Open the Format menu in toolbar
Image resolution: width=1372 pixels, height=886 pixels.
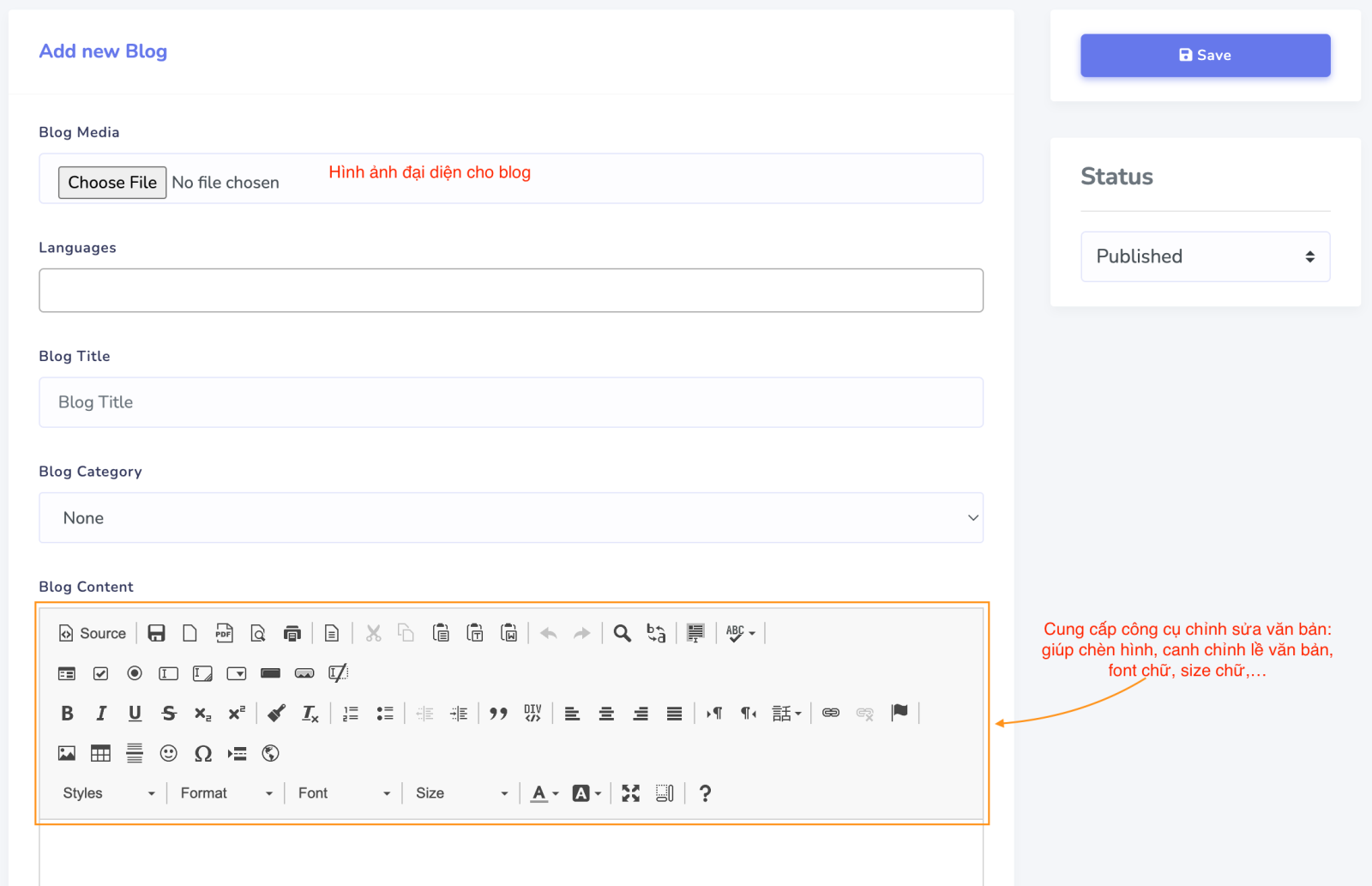(x=226, y=793)
